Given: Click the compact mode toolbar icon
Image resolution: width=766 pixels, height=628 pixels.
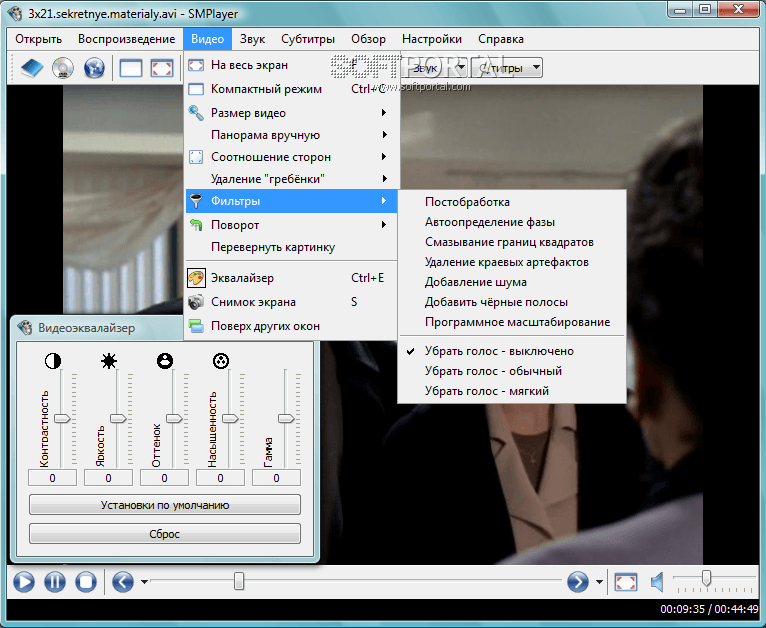Looking at the screenshot, I should tap(130, 68).
